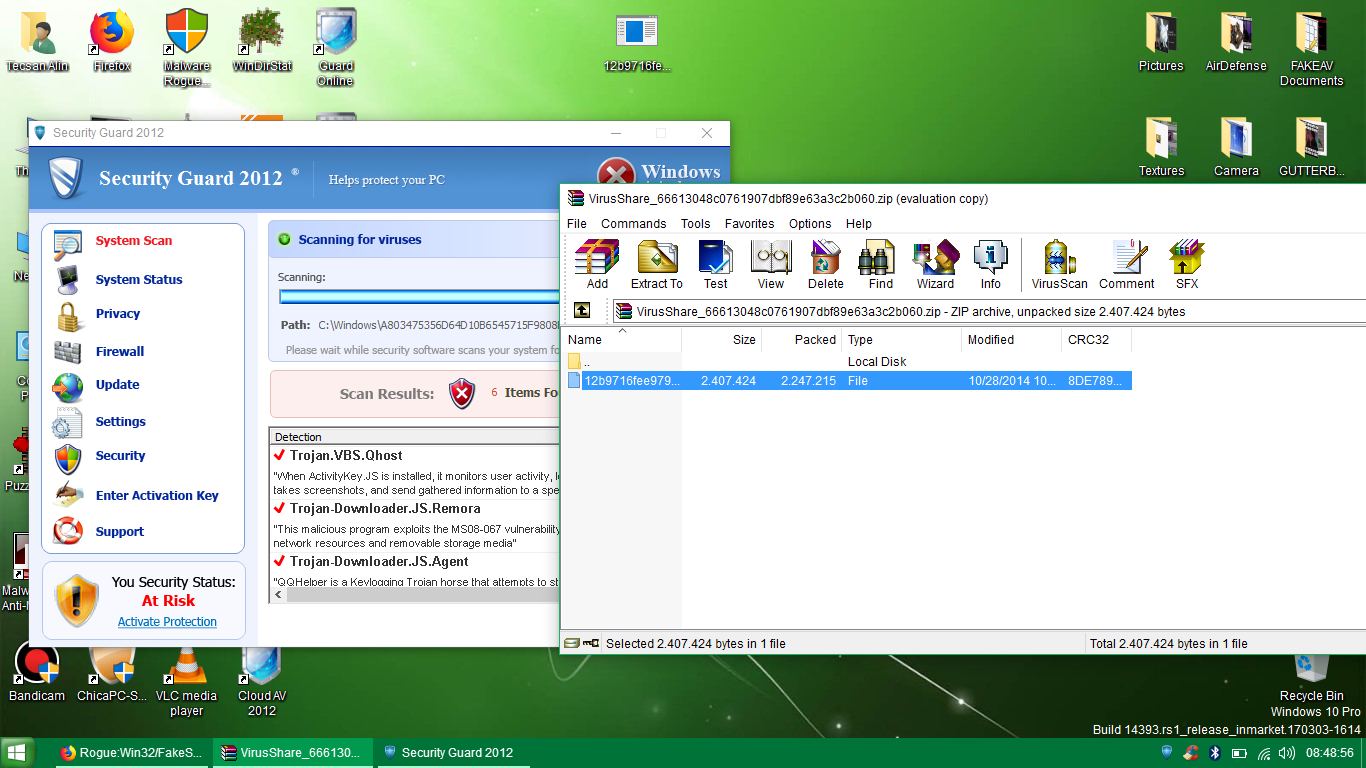Viewport: 1366px width, 768px height.
Task: Go up one folder level arrow
Action: 582,311
